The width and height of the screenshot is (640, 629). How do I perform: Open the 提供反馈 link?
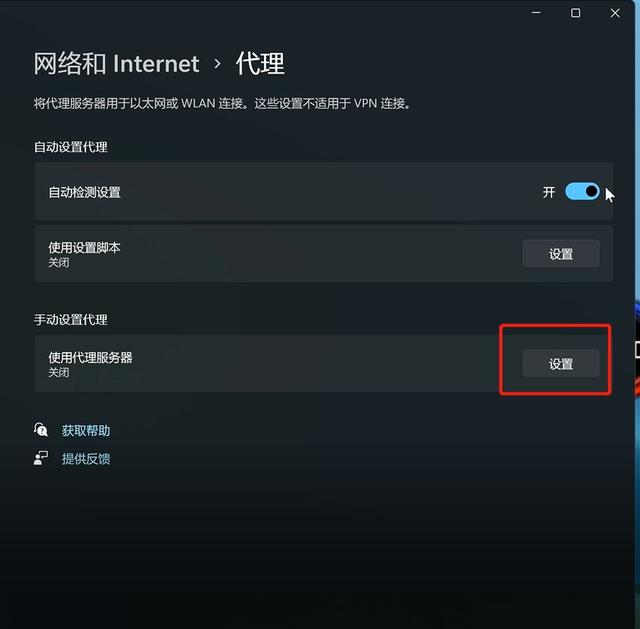86,458
